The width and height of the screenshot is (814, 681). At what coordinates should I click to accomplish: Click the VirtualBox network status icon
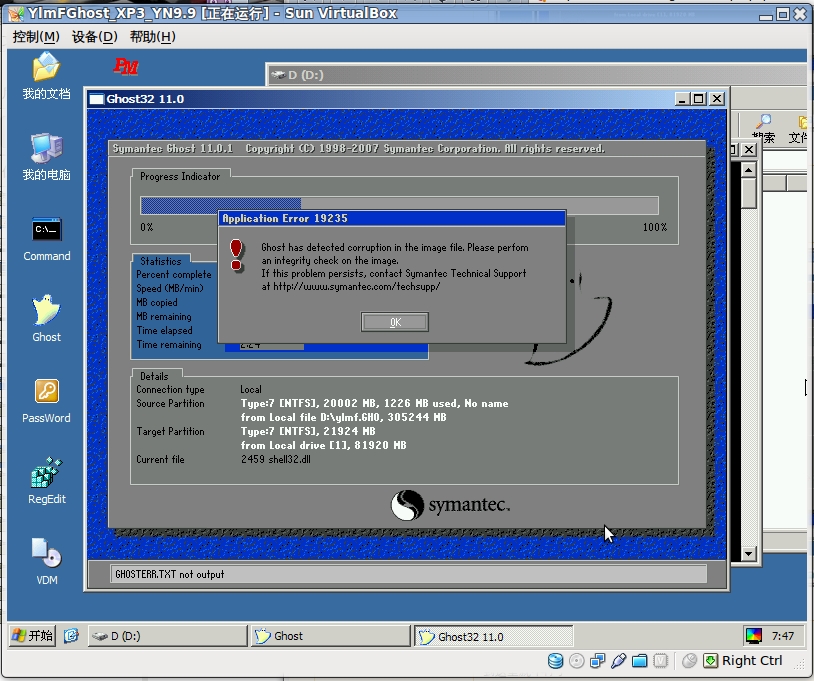click(598, 661)
